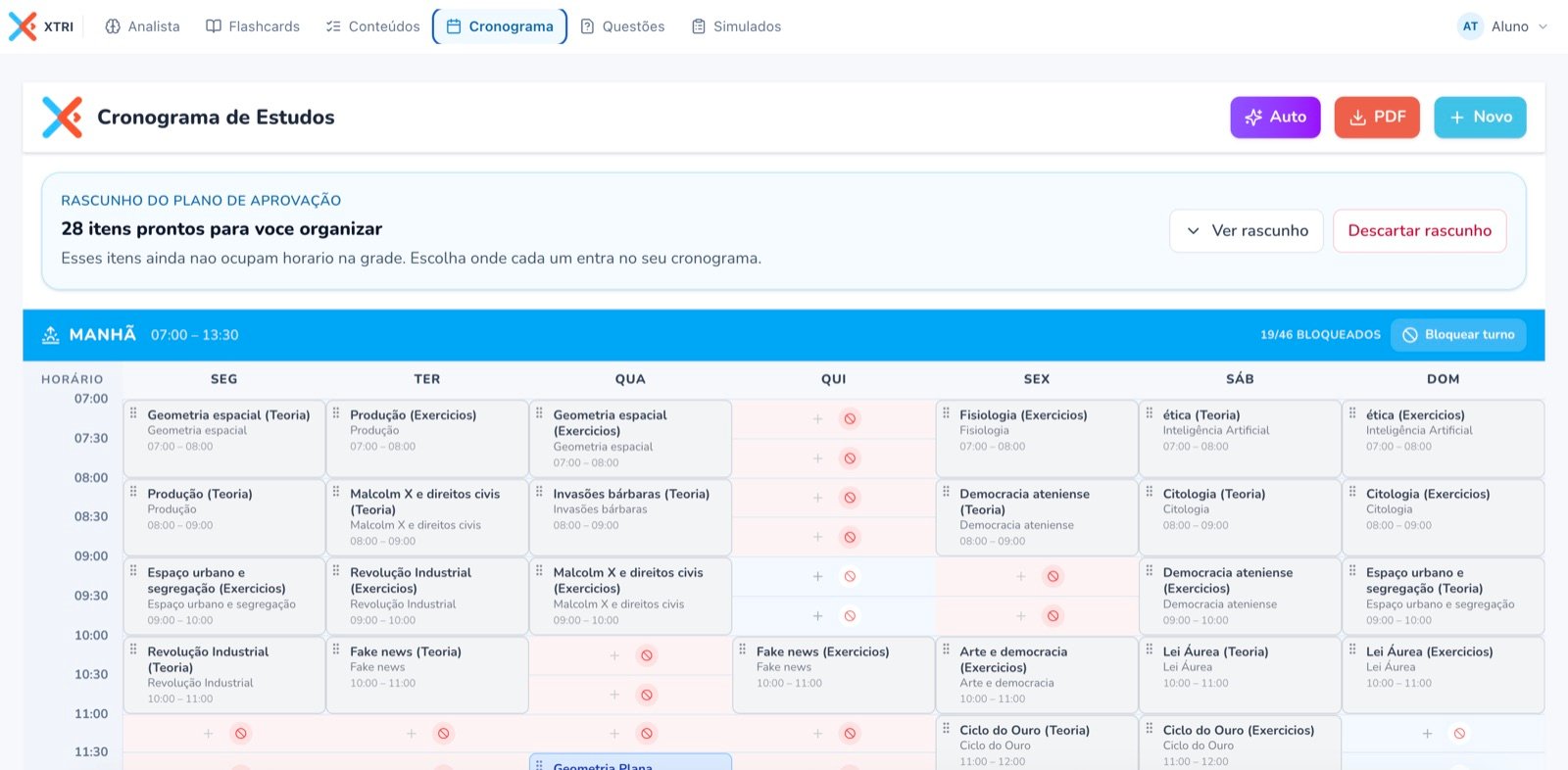The image size is (1568, 770).
Task: Open the Flashcards tab
Action: (x=253, y=26)
